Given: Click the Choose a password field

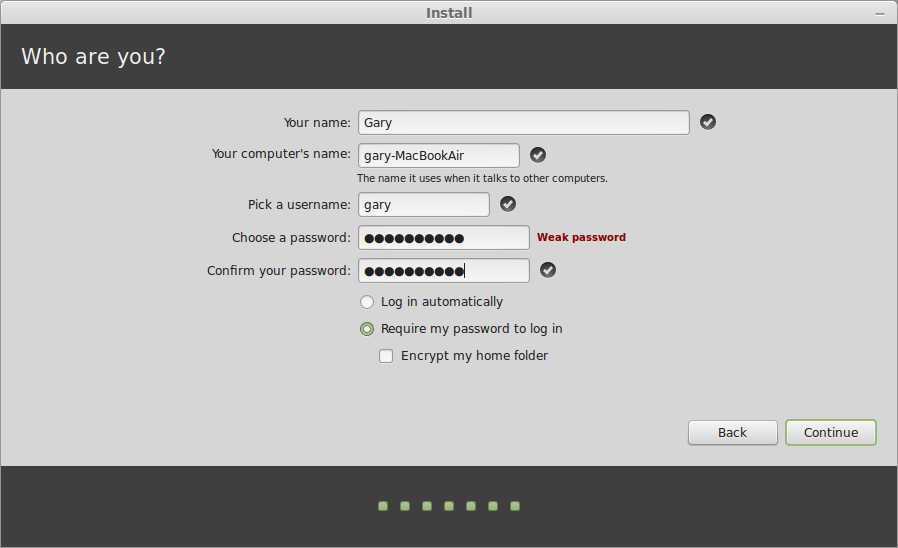Looking at the screenshot, I should (443, 237).
